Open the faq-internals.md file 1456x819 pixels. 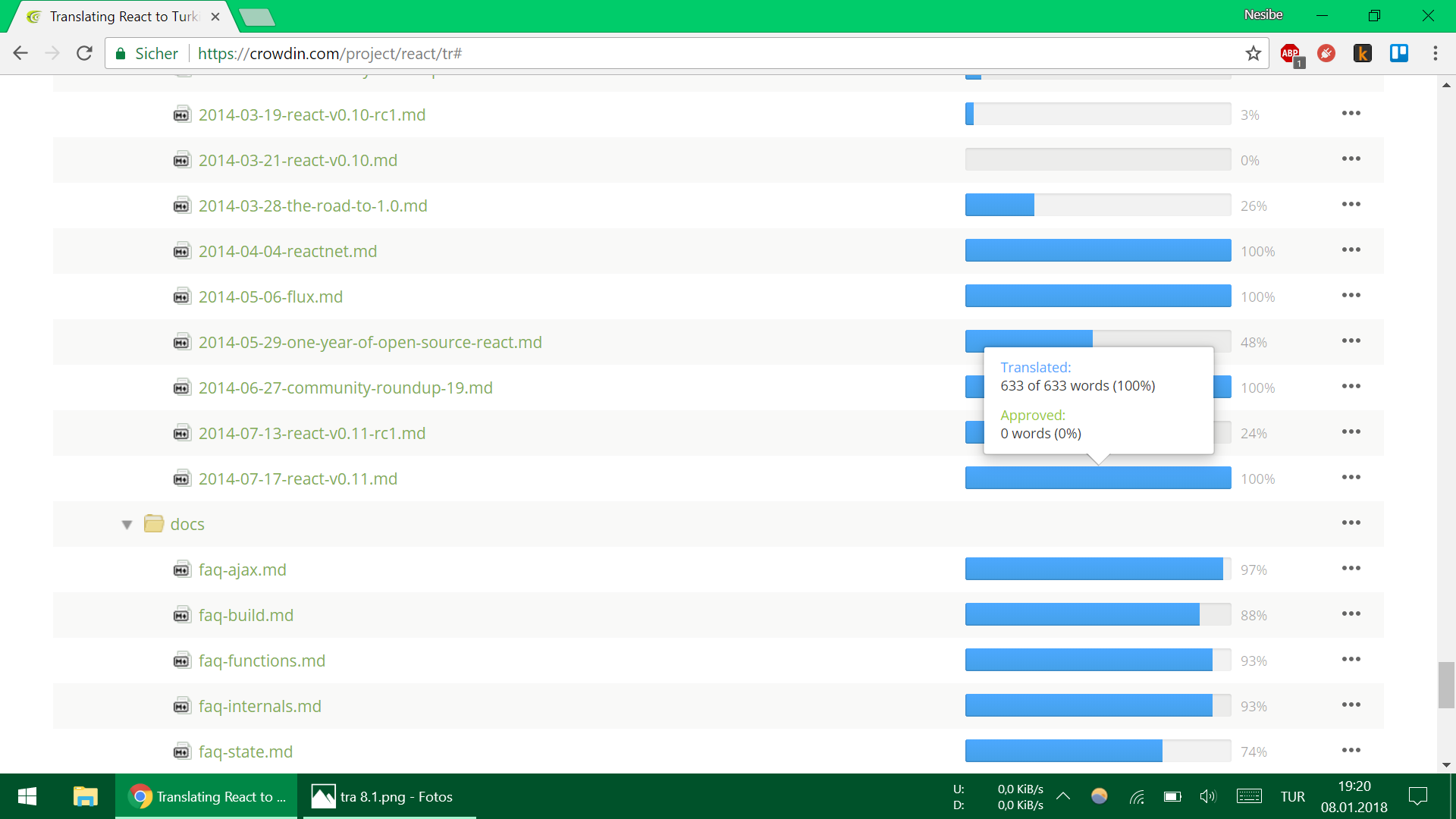tap(260, 706)
